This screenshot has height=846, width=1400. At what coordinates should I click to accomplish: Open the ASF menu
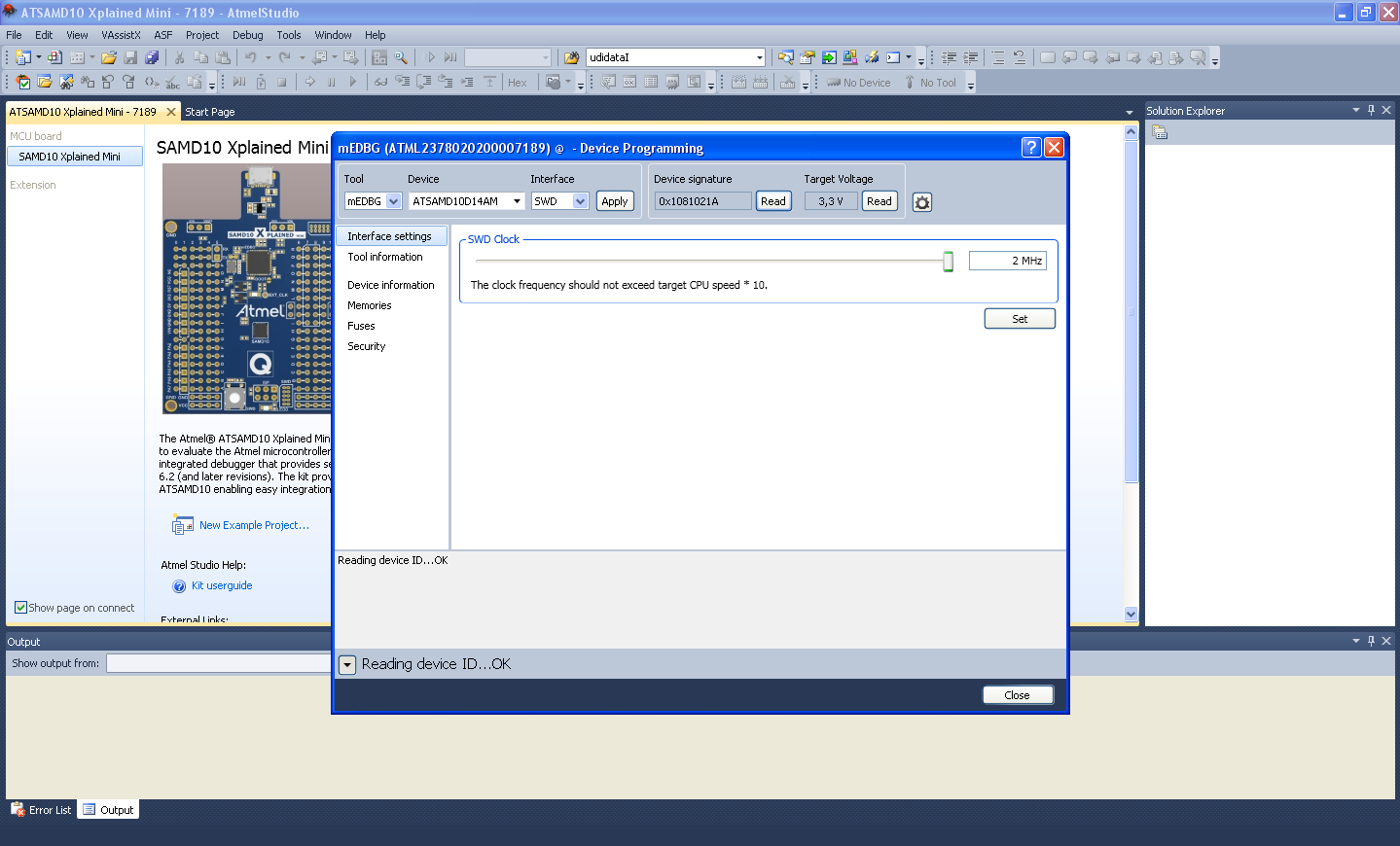pyautogui.click(x=163, y=35)
